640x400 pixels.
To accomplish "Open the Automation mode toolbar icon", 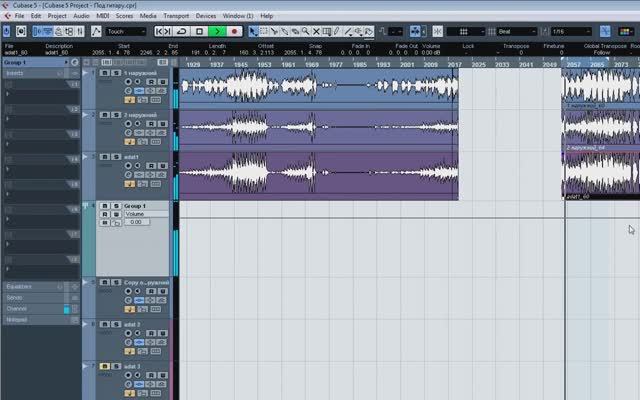I will tap(96, 31).
